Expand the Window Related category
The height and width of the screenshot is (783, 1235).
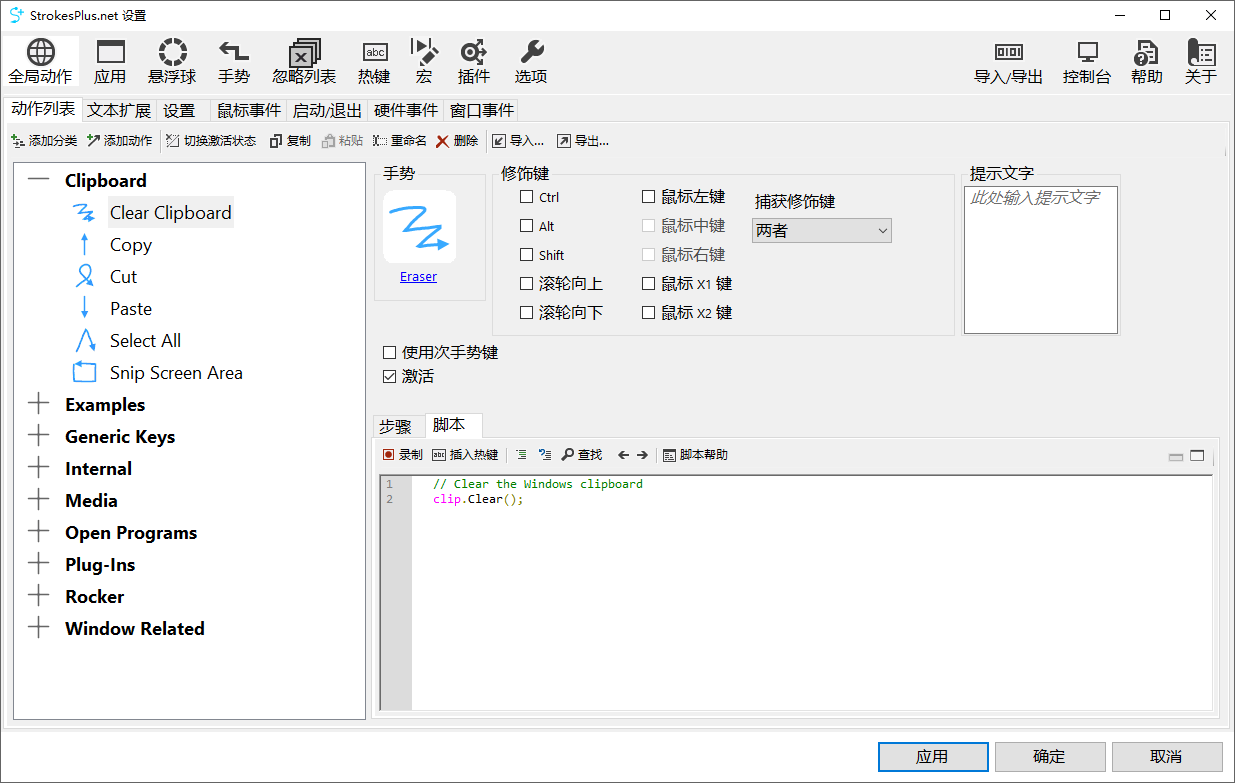(38, 628)
